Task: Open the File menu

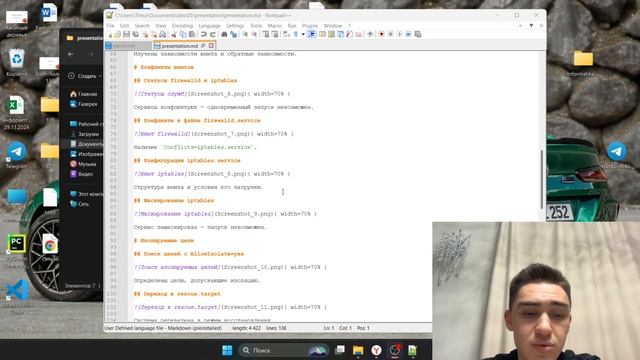Action: click(110, 26)
